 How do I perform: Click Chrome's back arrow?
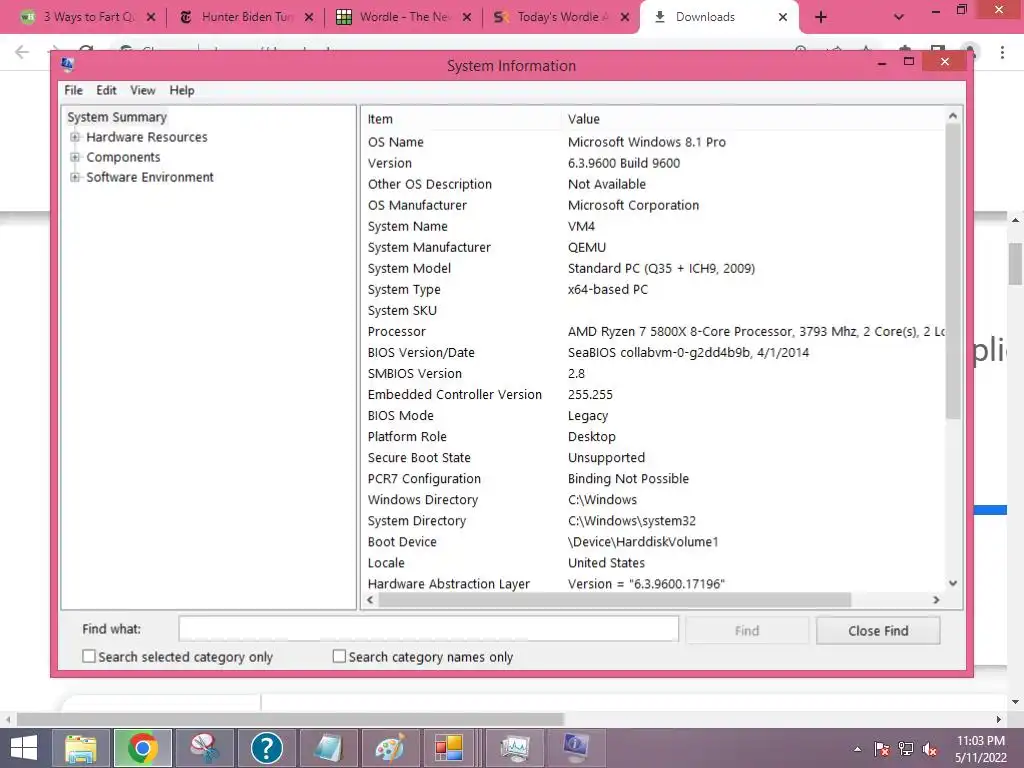[22, 52]
